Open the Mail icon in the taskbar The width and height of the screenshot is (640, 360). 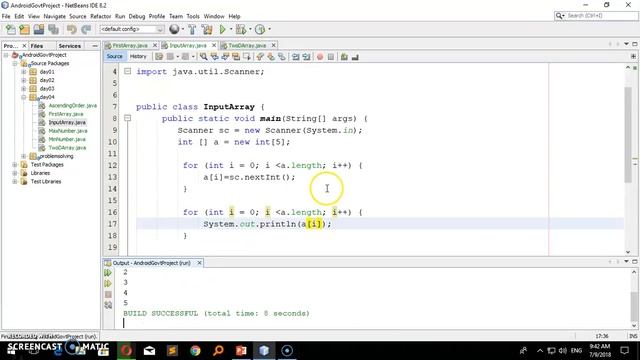point(149,350)
